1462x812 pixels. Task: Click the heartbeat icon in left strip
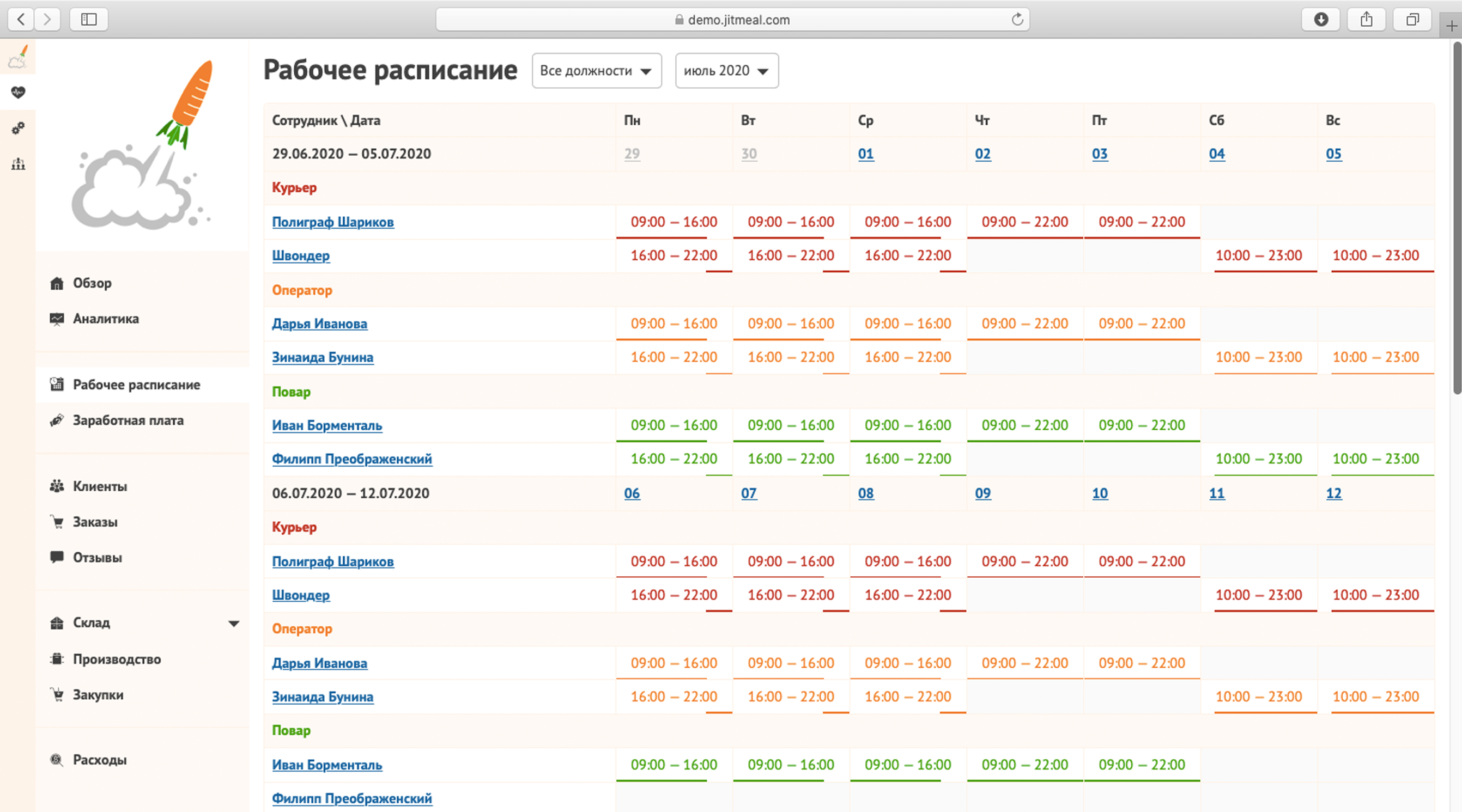pos(18,92)
